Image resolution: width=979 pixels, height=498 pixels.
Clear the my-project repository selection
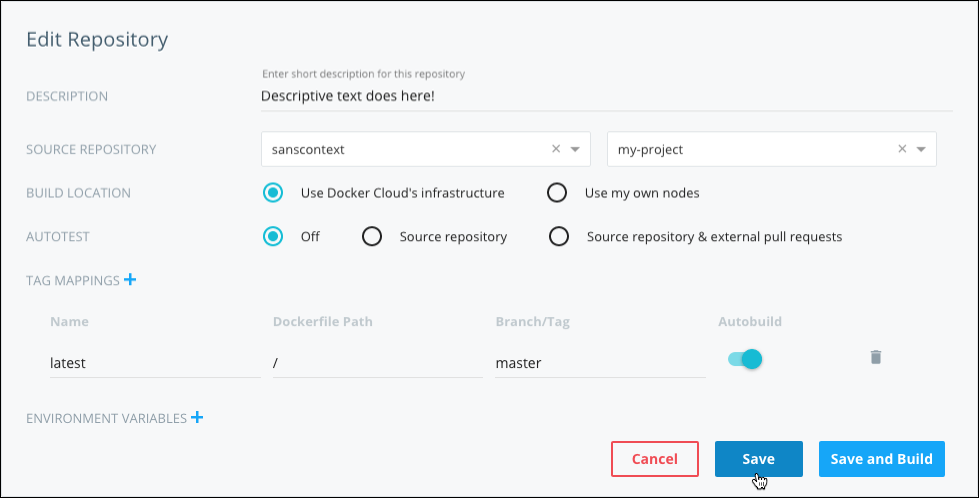click(x=902, y=149)
